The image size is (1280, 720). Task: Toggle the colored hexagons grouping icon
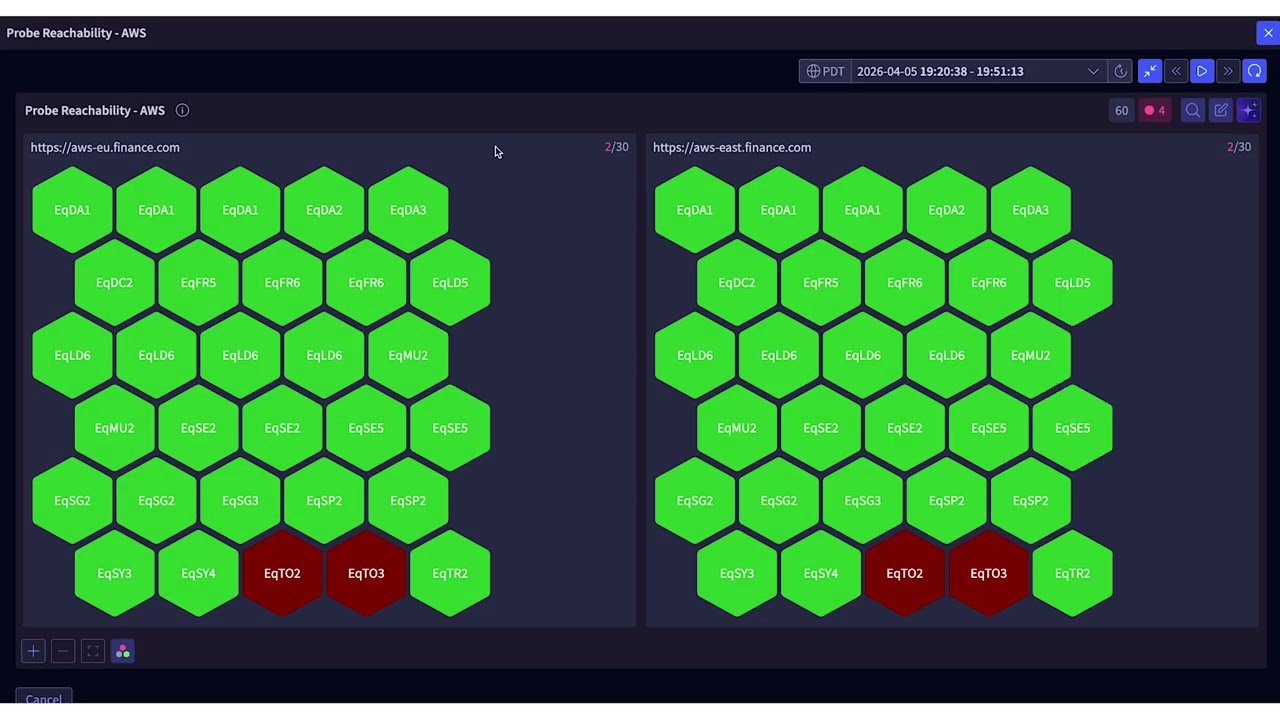pos(123,652)
